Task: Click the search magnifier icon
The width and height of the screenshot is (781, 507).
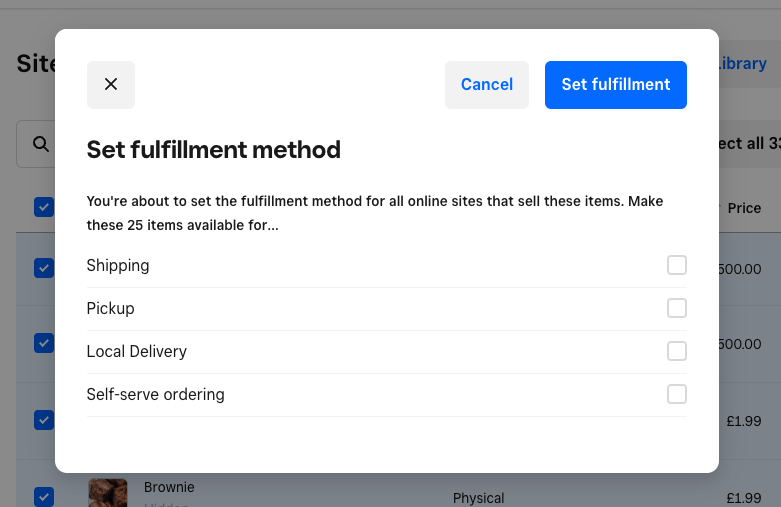Action: pyautogui.click(x=41, y=144)
